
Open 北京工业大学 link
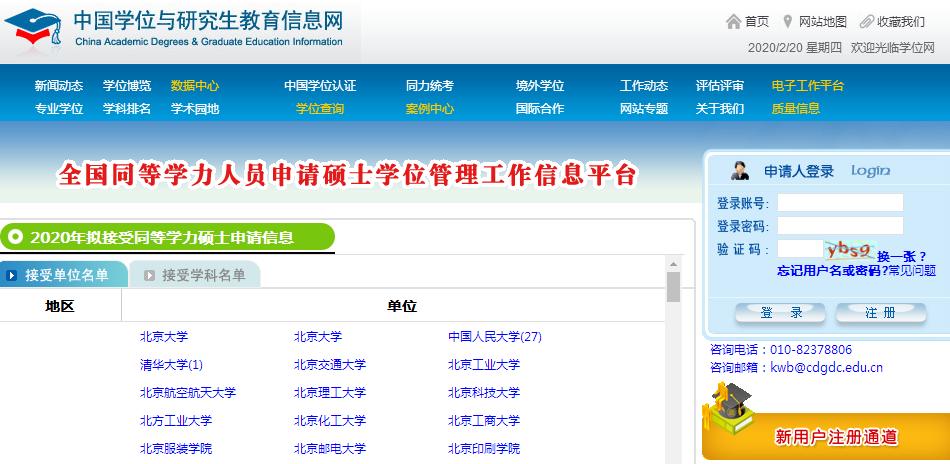(483, 365)
